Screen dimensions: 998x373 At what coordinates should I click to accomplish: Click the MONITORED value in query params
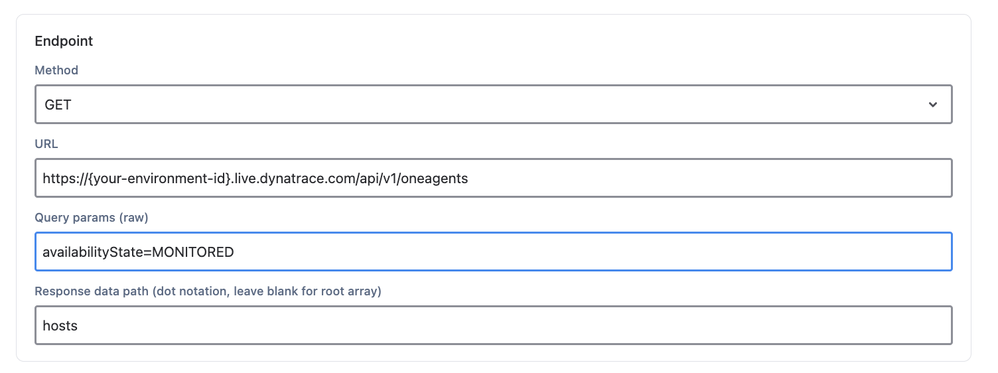193,252
